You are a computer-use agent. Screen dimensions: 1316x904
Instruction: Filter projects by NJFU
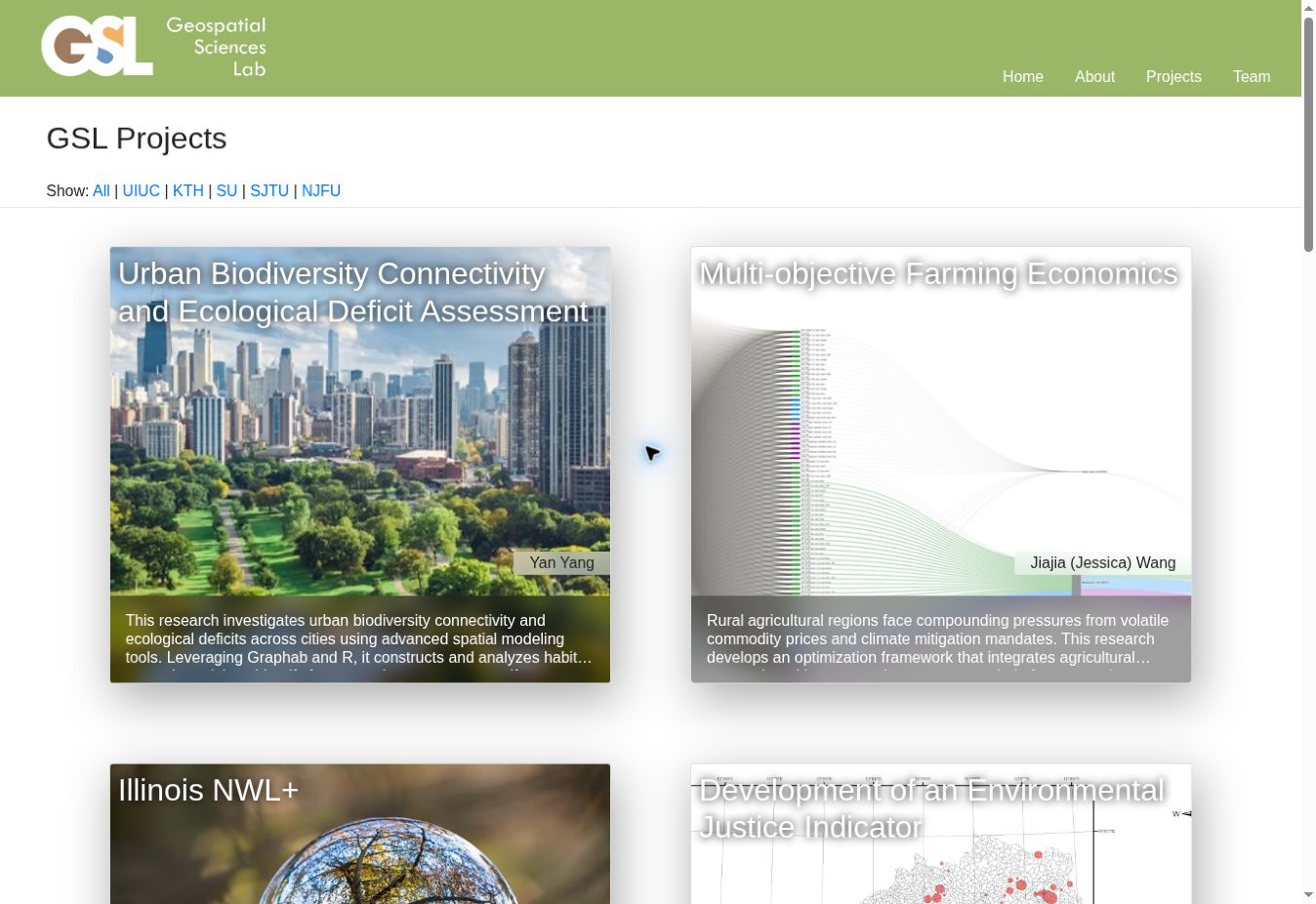click(x=321, y=191)
